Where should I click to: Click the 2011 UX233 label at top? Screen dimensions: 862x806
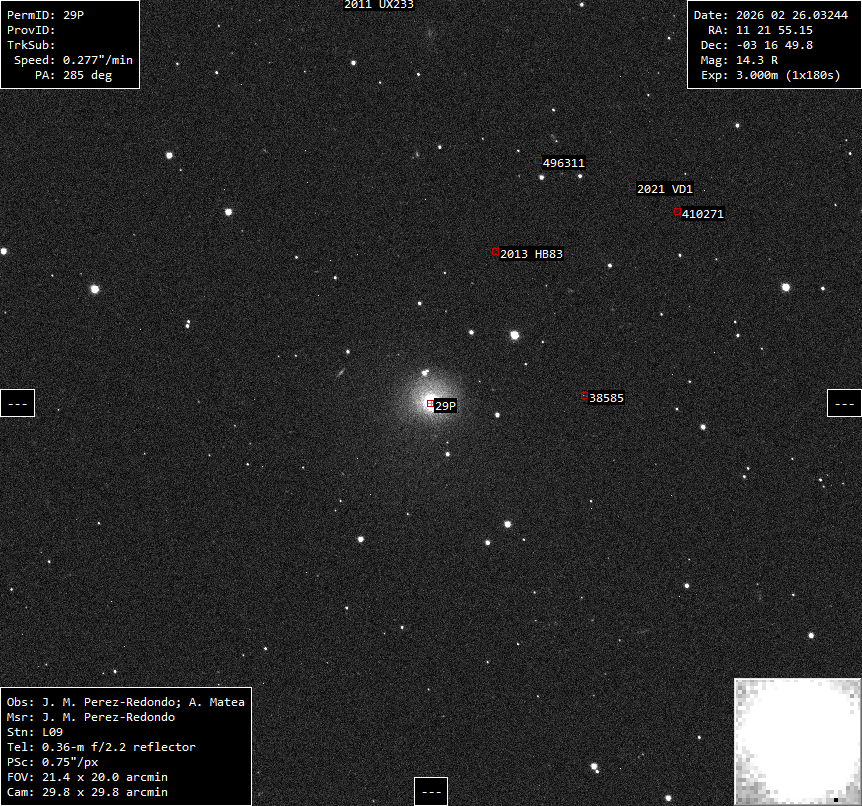pos(378,5)
